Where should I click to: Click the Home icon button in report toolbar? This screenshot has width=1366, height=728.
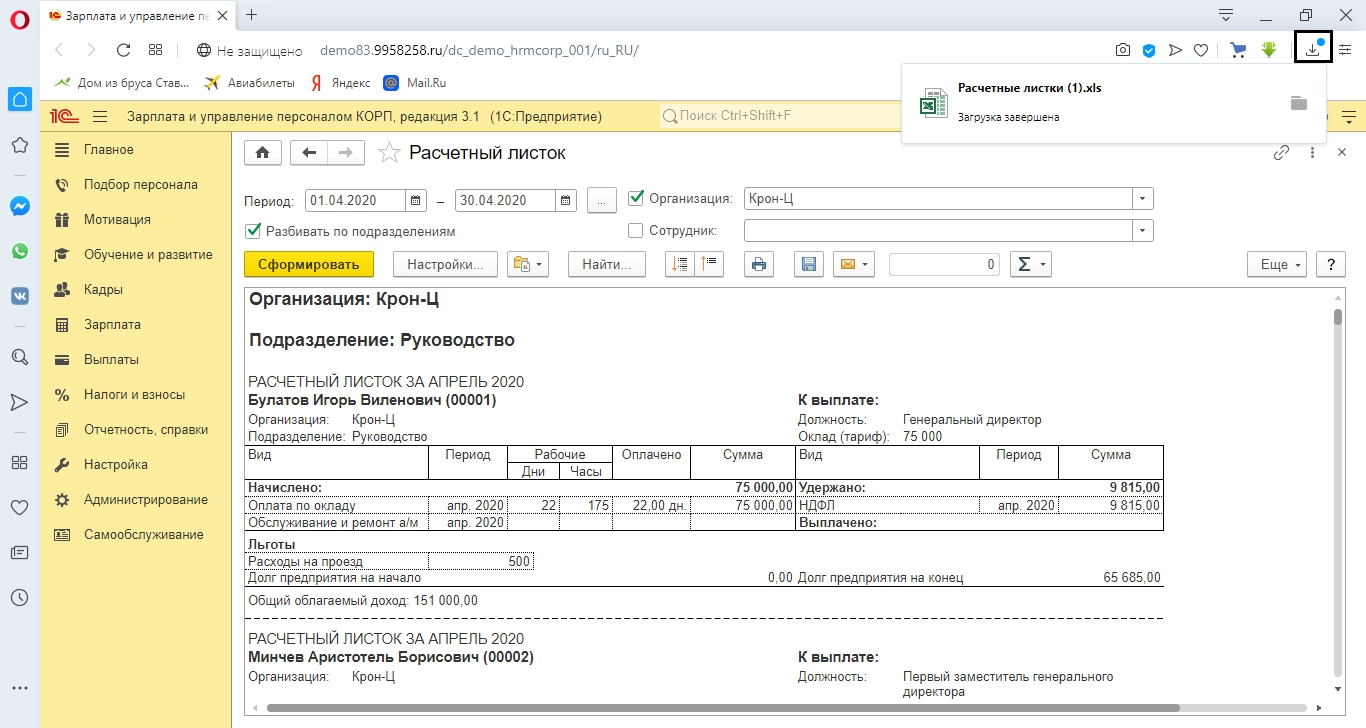[262, 153]
